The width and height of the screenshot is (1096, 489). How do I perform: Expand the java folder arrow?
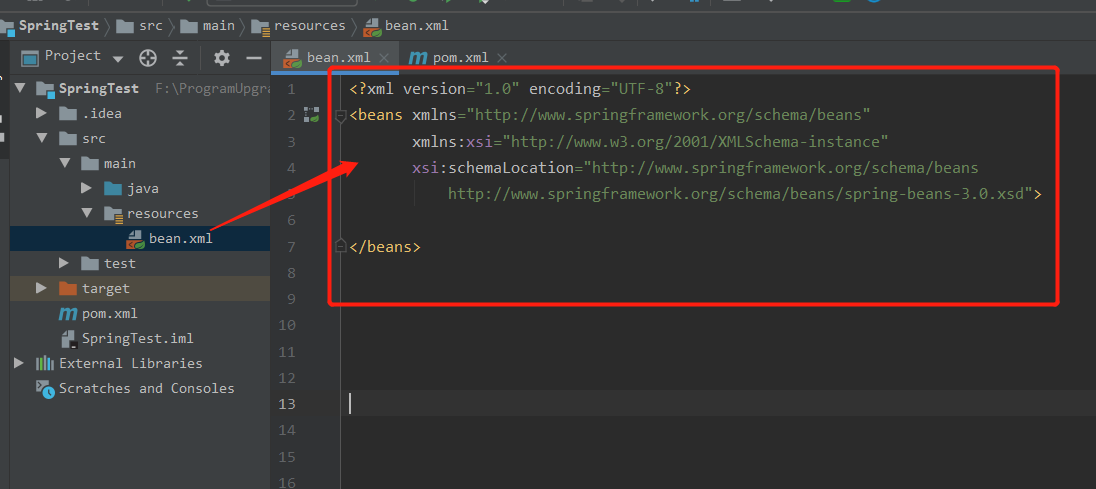pyautogui.click(x=86, y=189)
